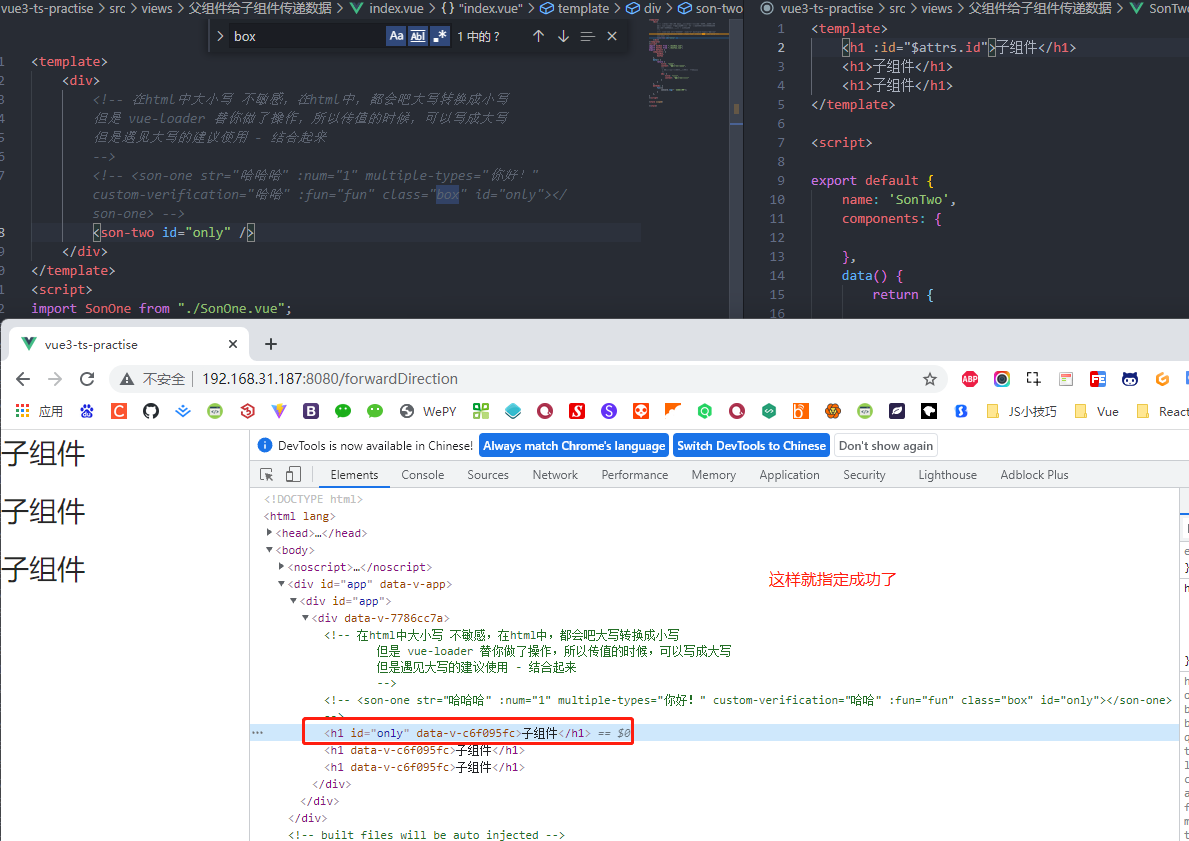Reload the browser page
The image size is (1189, 841).
point(87,379)
